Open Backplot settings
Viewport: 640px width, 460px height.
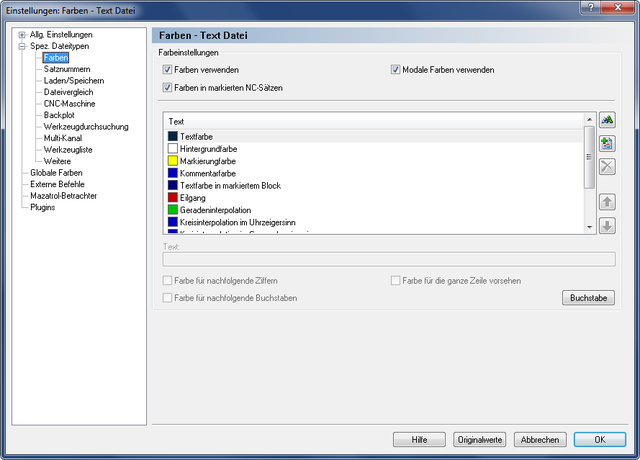click(x=59, y=115)
